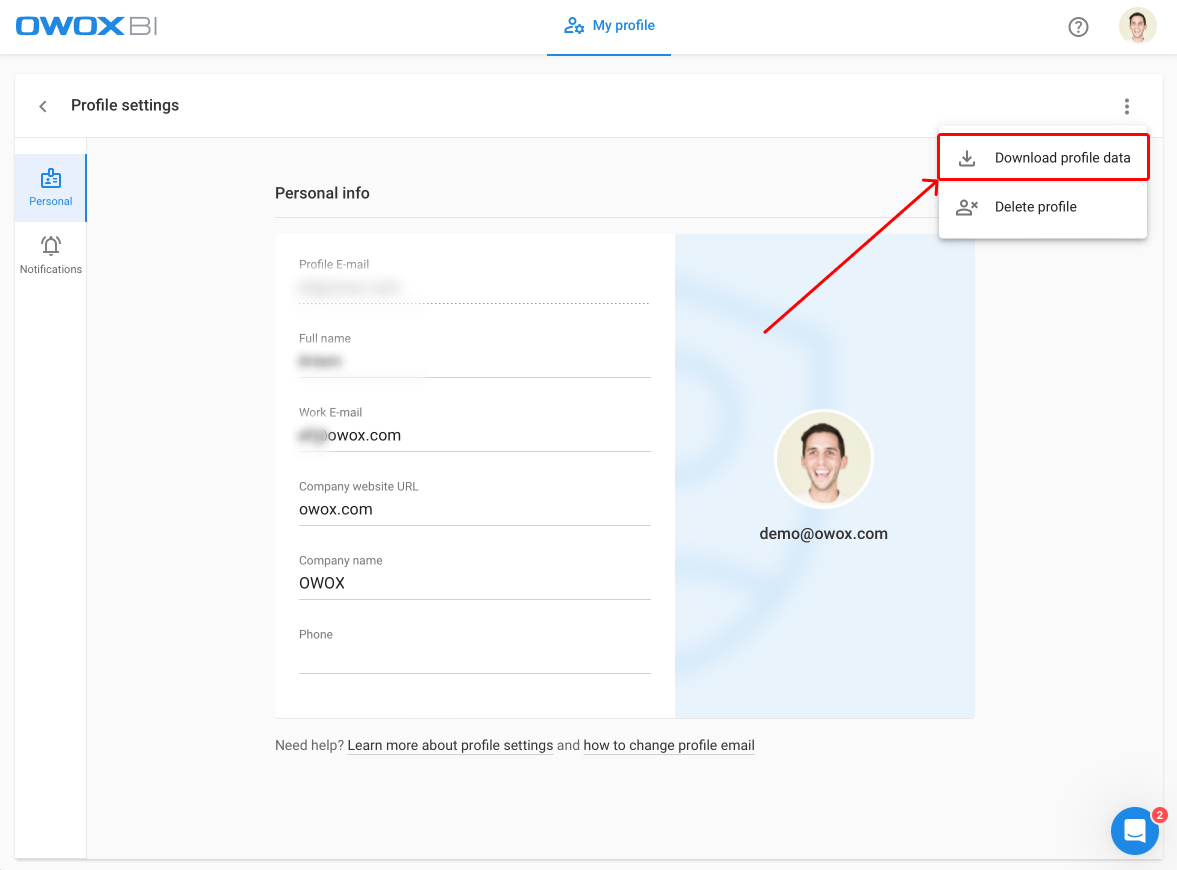This screenshot has width=1177, height=870.
Task: Click the Profile E-mail field
Action: [474, 287]
